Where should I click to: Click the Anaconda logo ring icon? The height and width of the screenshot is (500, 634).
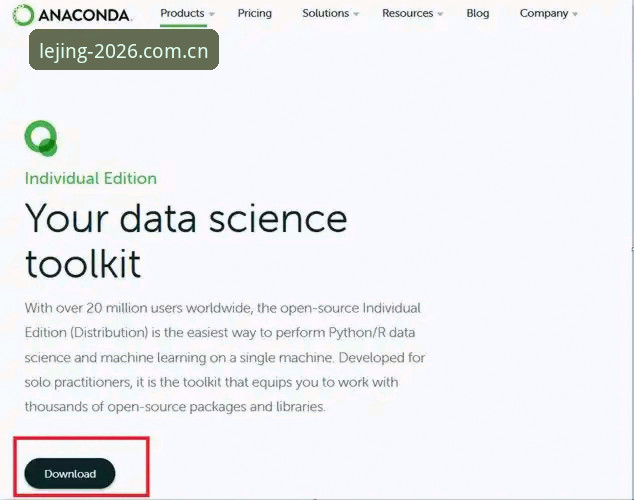click(x=23, y=15)
